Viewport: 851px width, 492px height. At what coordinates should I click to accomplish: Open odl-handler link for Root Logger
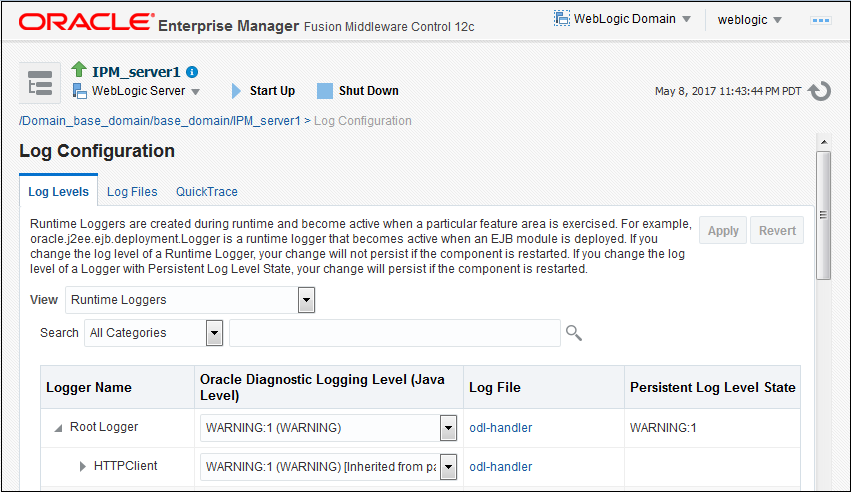pos(500,427)
